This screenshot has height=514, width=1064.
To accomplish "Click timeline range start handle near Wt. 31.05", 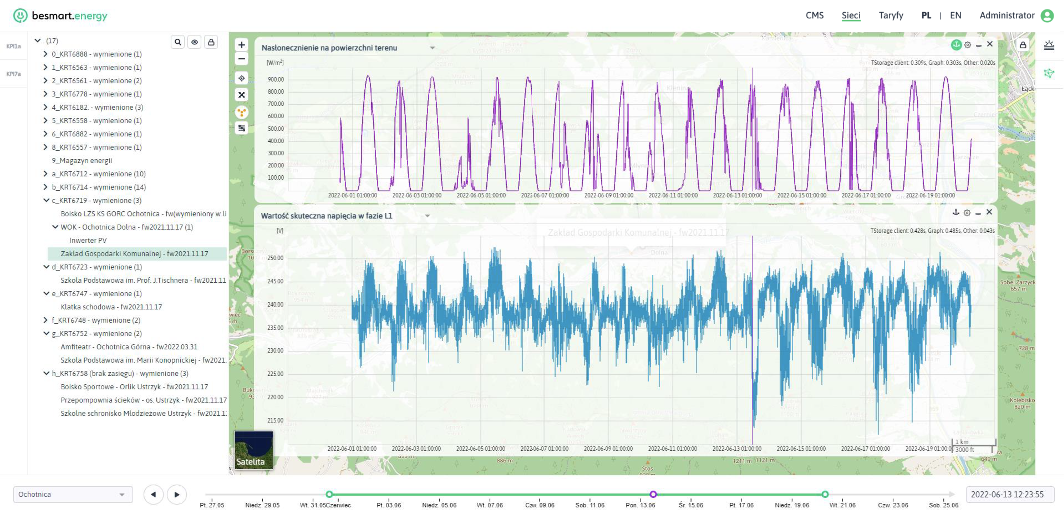I will 329,494.
